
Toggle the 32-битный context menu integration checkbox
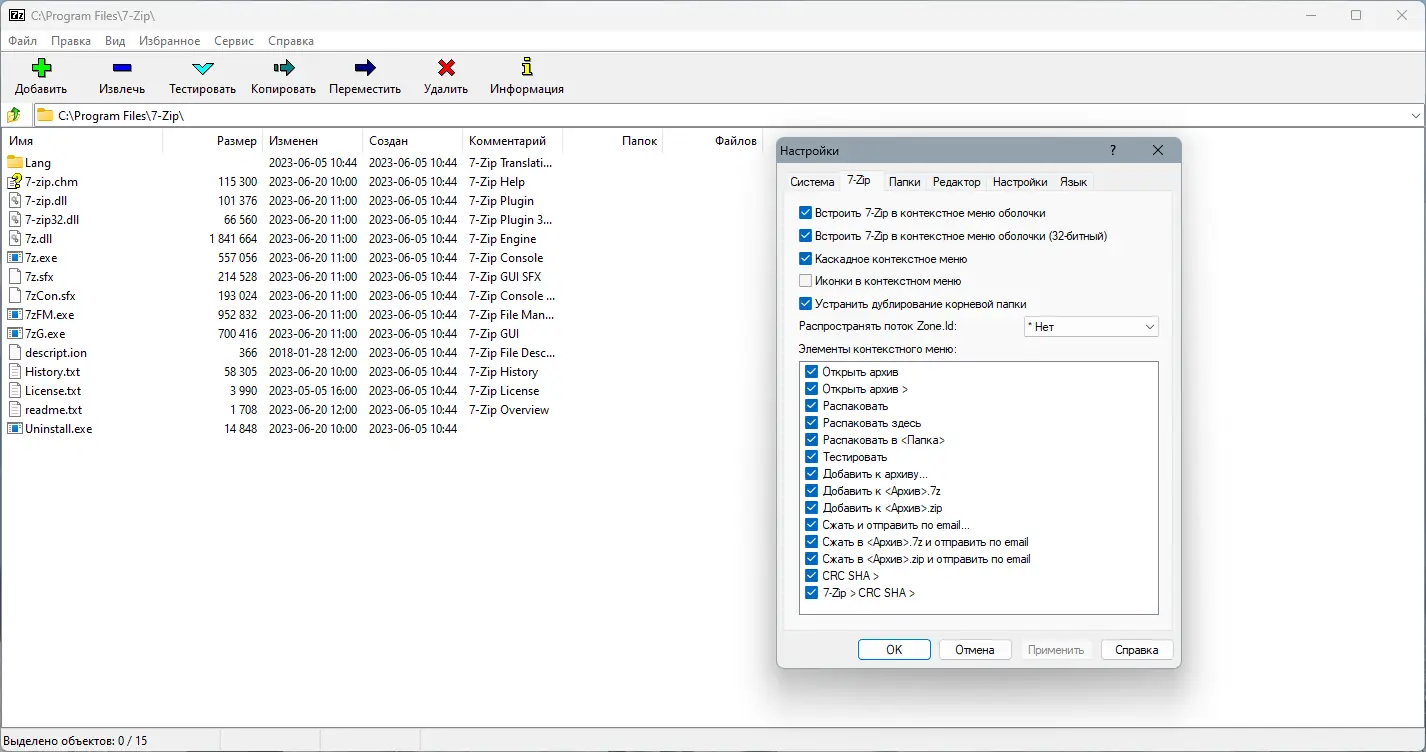click(805, 236)
